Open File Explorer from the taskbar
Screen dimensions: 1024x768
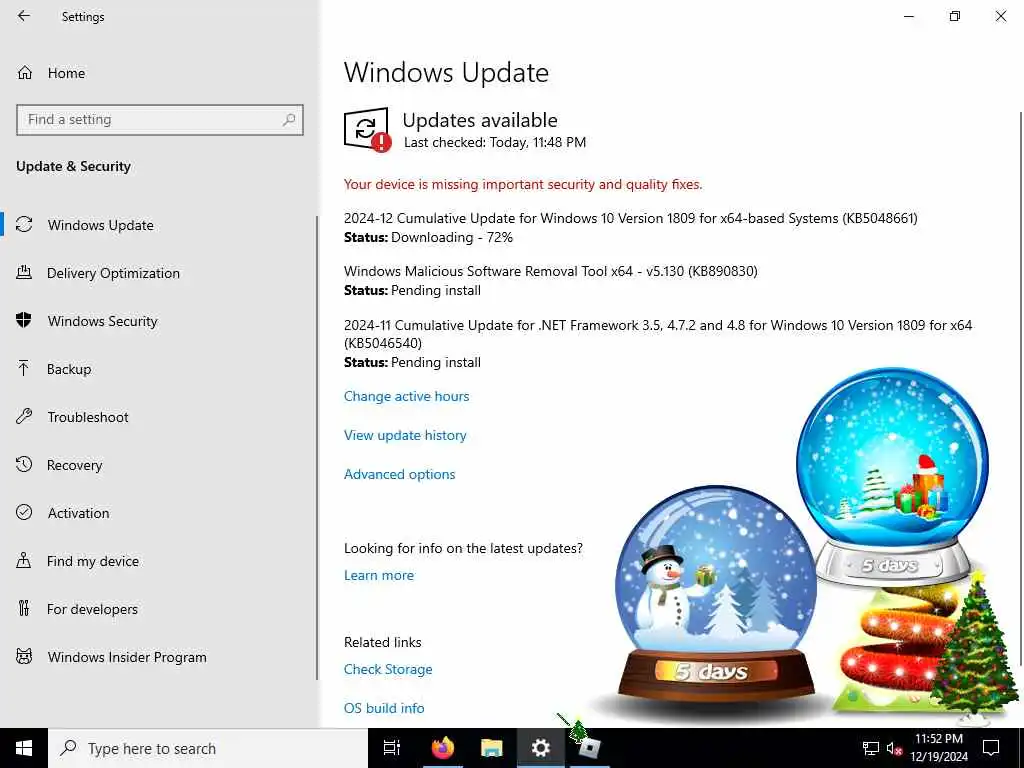click(x=492, y=748)
